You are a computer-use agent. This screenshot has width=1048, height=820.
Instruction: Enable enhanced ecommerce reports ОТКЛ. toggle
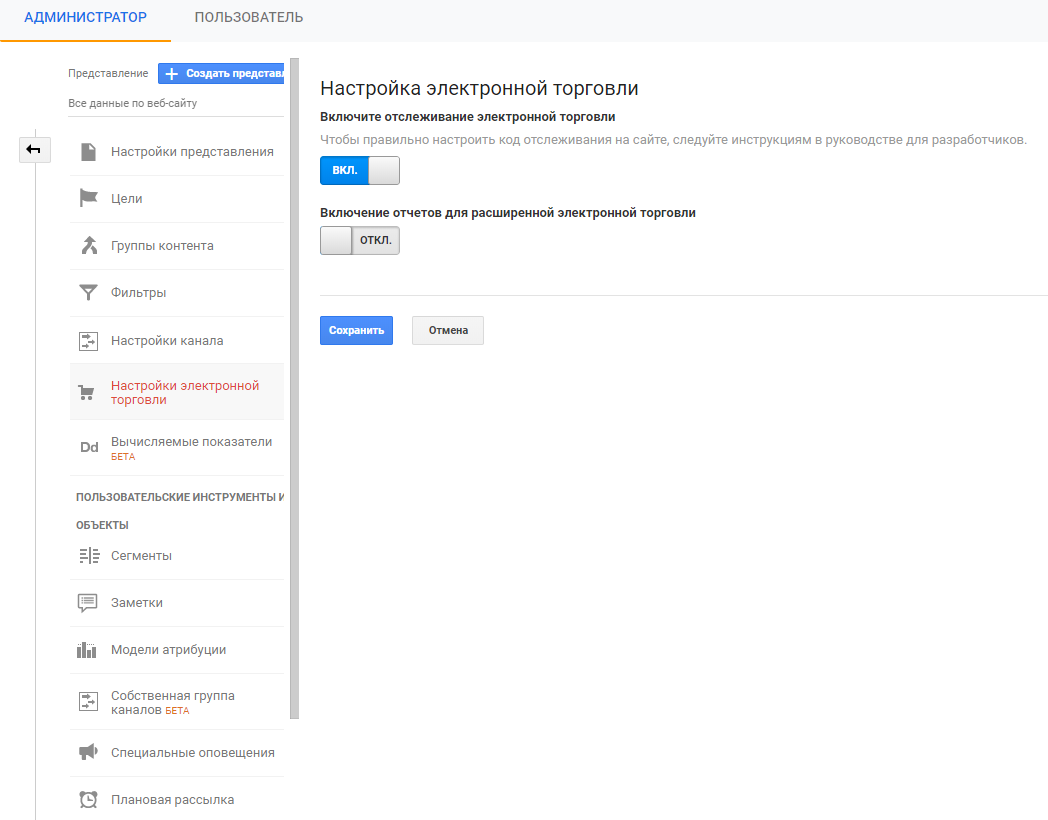(x=359, y=241)
